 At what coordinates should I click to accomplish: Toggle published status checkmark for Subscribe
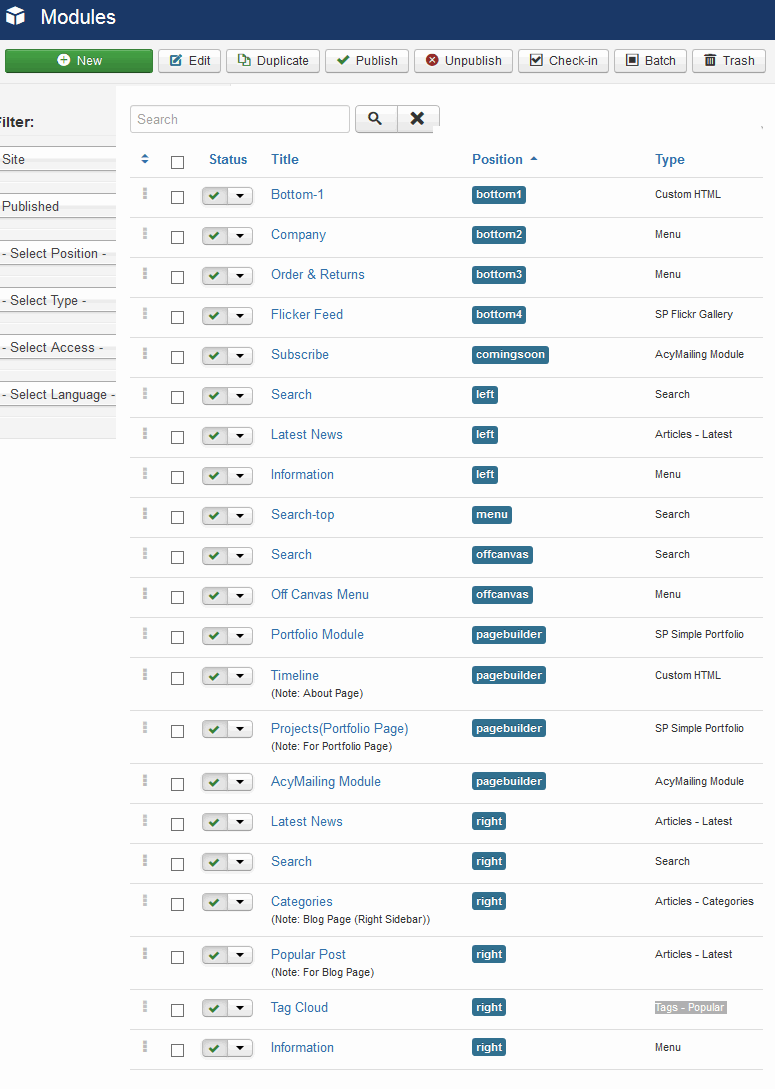(215, 356)
